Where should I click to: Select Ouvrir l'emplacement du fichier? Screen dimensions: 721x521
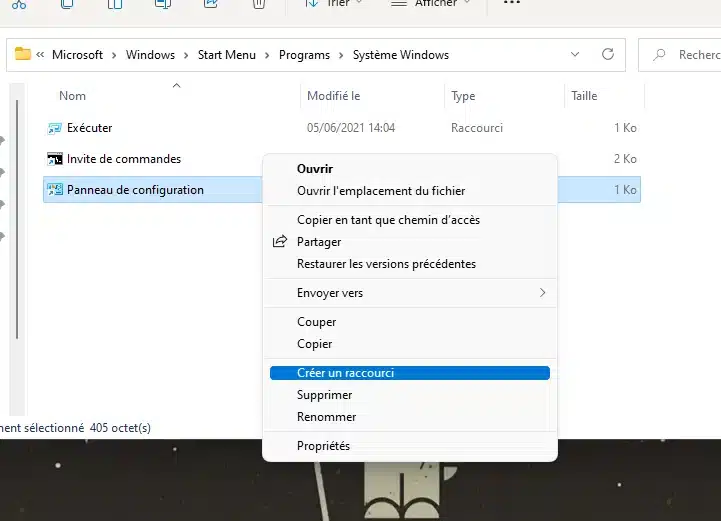tap(381, 191)
